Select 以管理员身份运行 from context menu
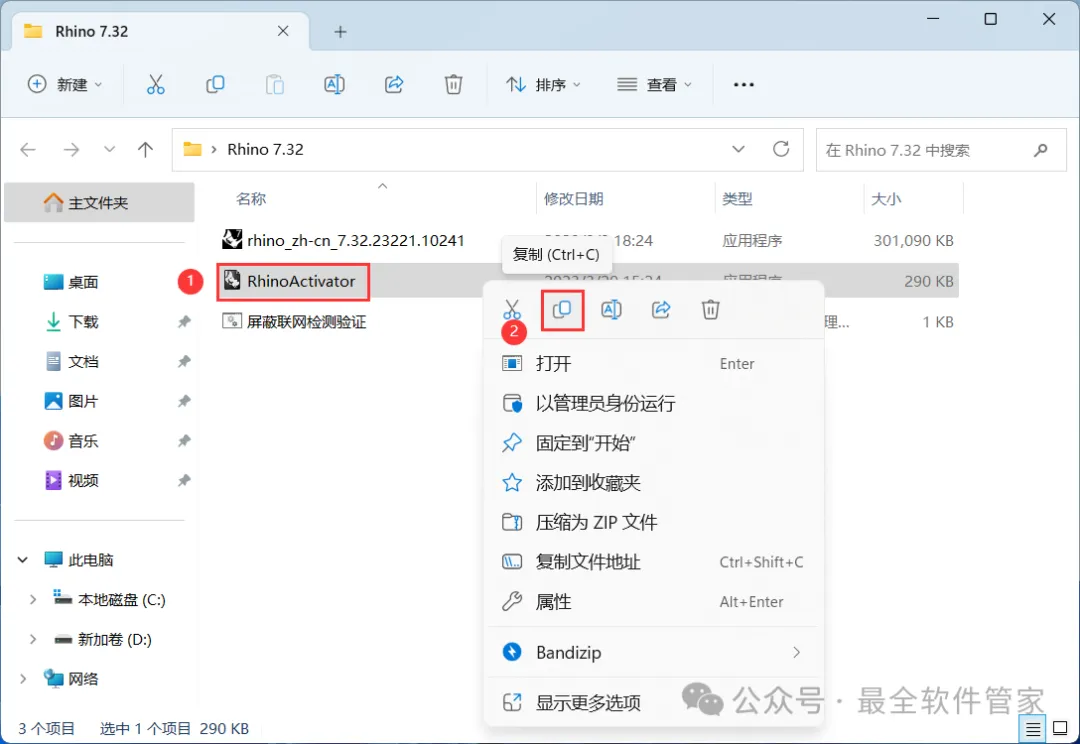 [x=653, y=403]
